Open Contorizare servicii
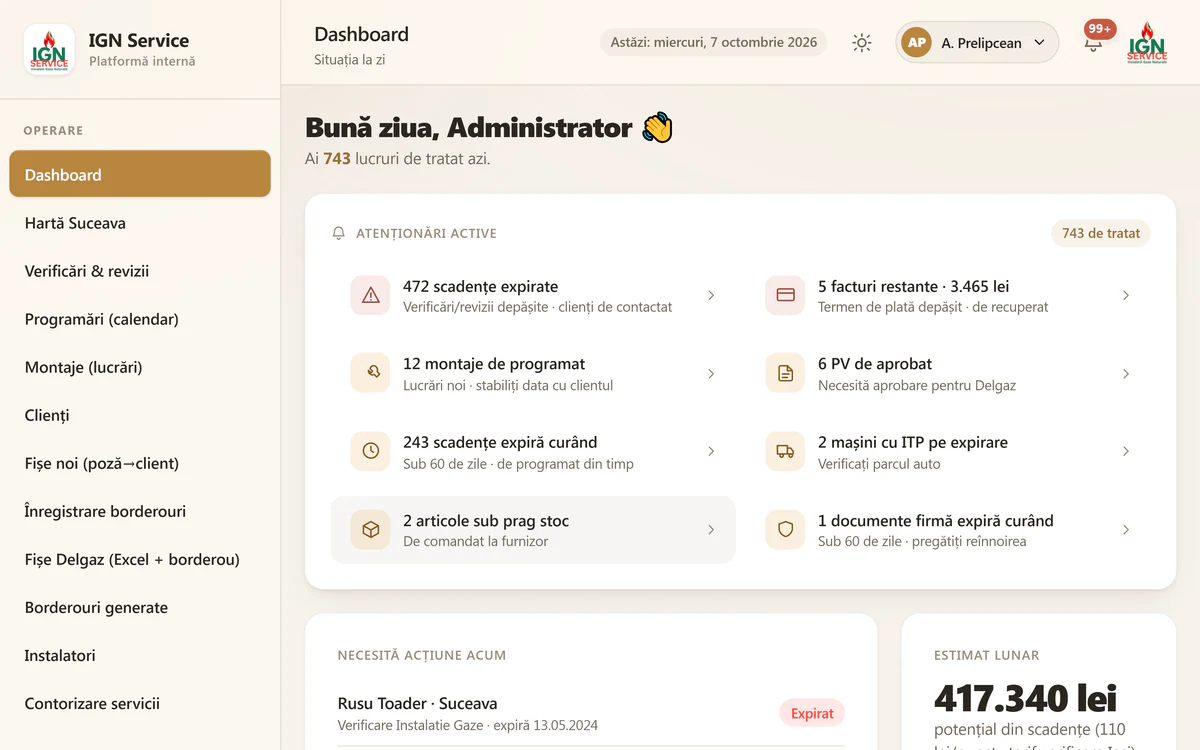 [140, 703]
